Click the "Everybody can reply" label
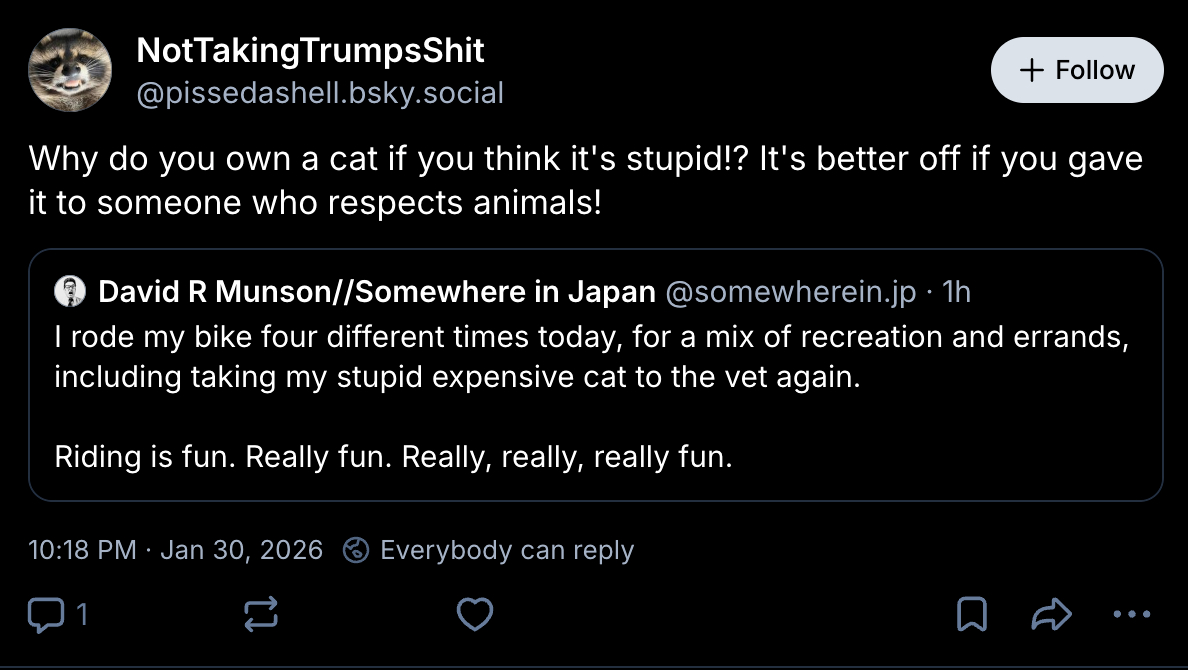This screenshot has width=1188, height=670. point(507,550)
